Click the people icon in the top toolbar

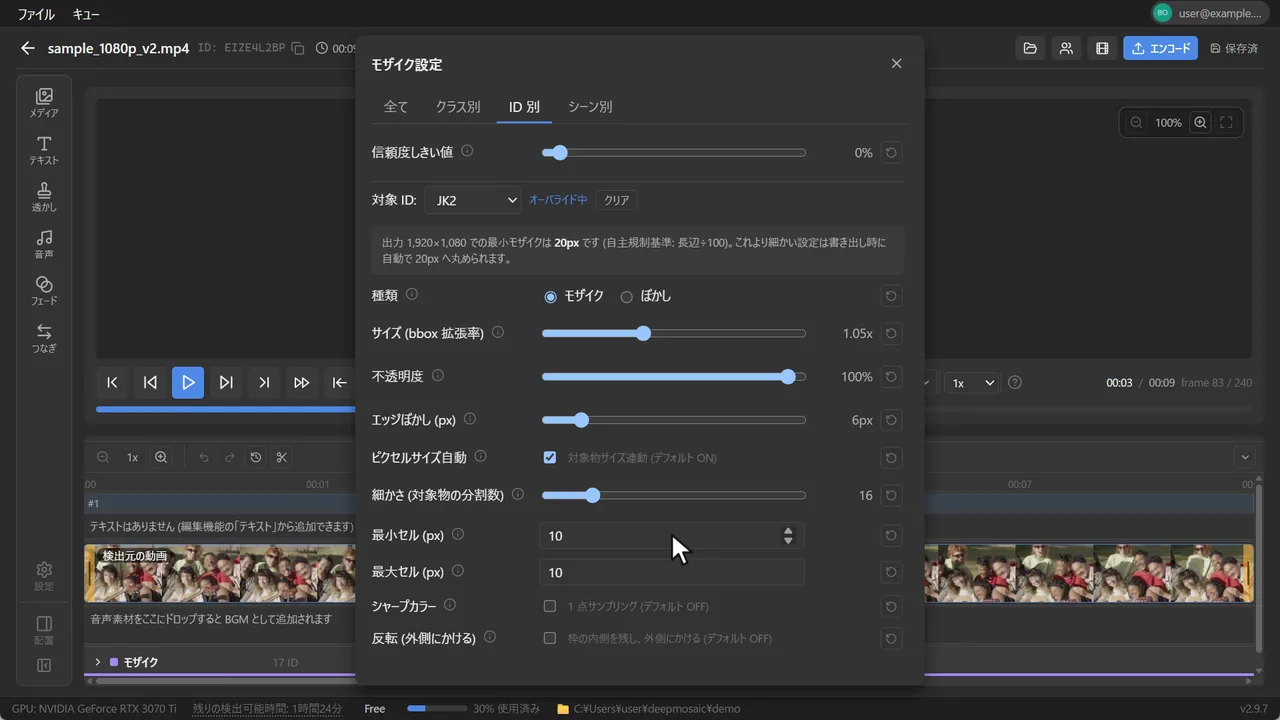(x=1066, y=48)
